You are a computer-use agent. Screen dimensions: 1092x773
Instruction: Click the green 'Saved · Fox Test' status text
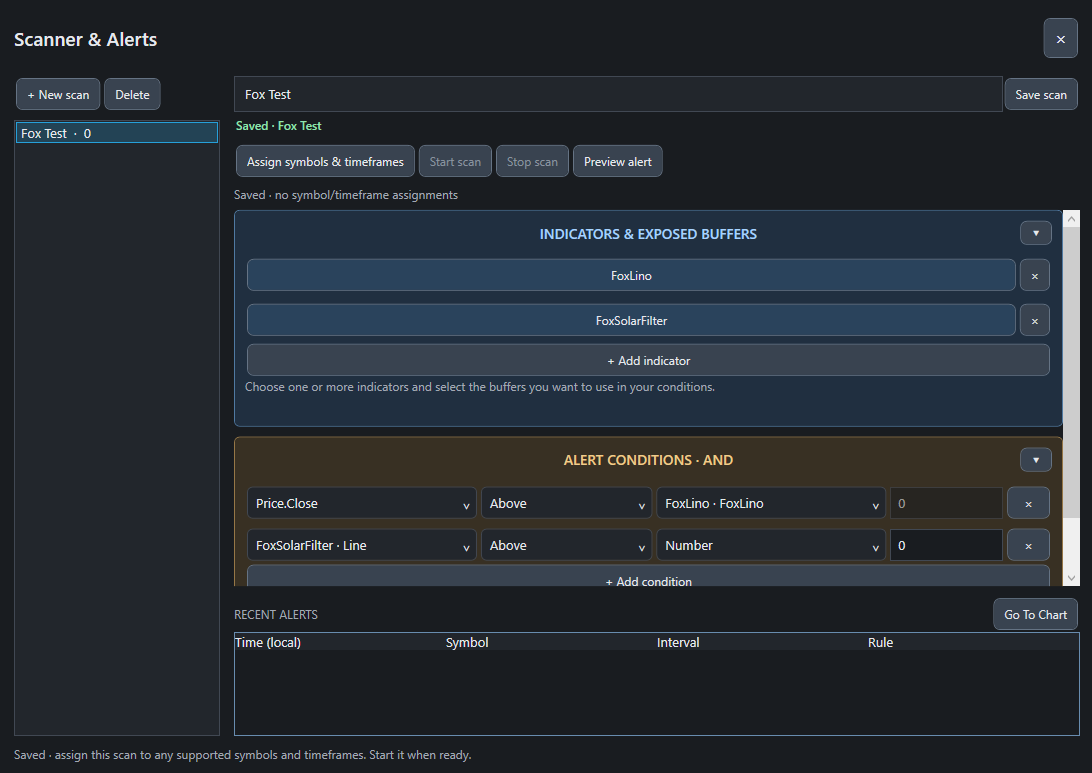tap(279, 126)
